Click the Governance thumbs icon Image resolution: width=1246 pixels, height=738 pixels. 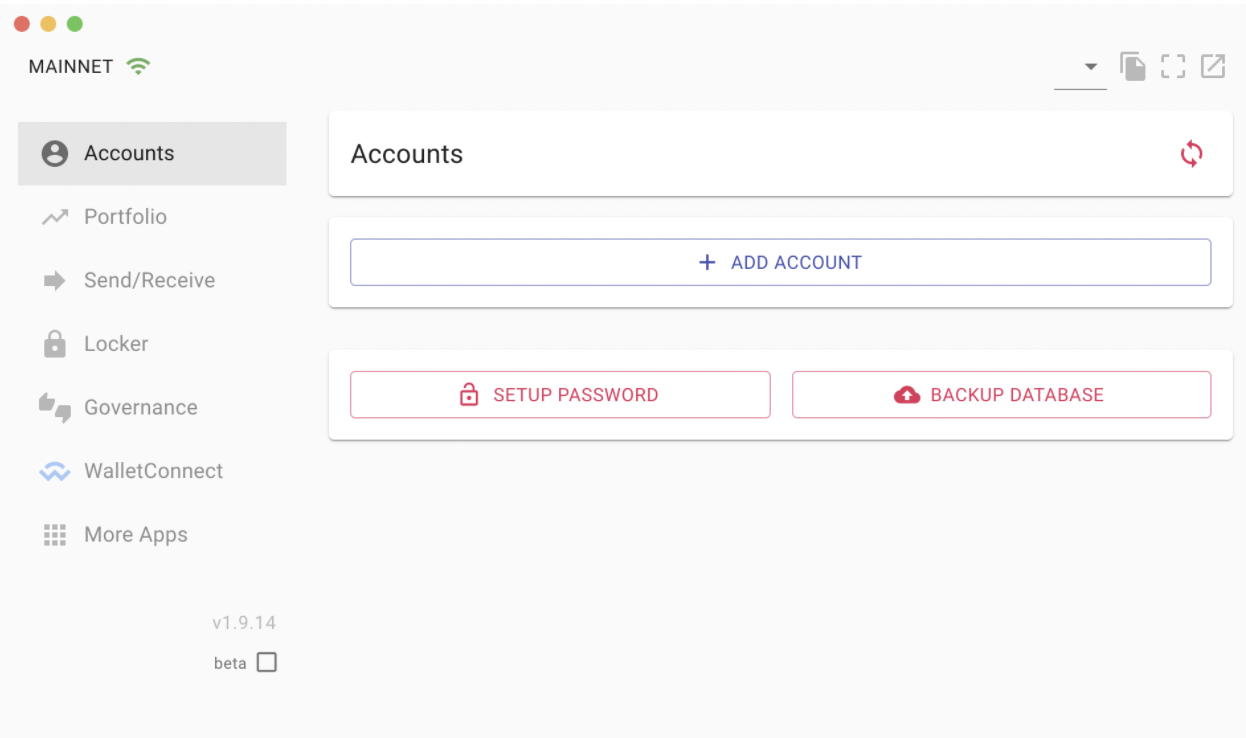point(54,408)
